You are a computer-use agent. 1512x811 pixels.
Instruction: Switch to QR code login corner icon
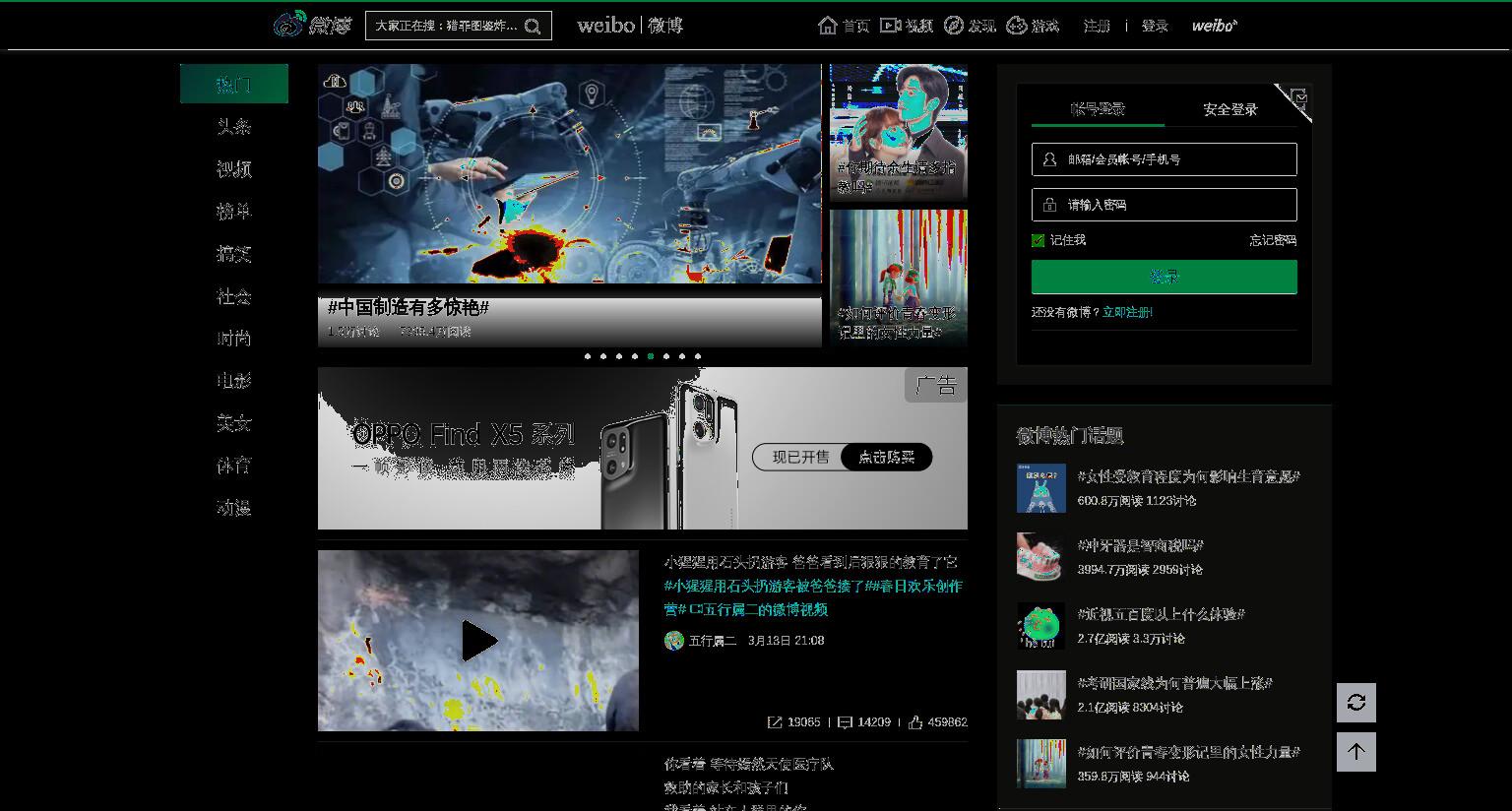pos(1296,99)
